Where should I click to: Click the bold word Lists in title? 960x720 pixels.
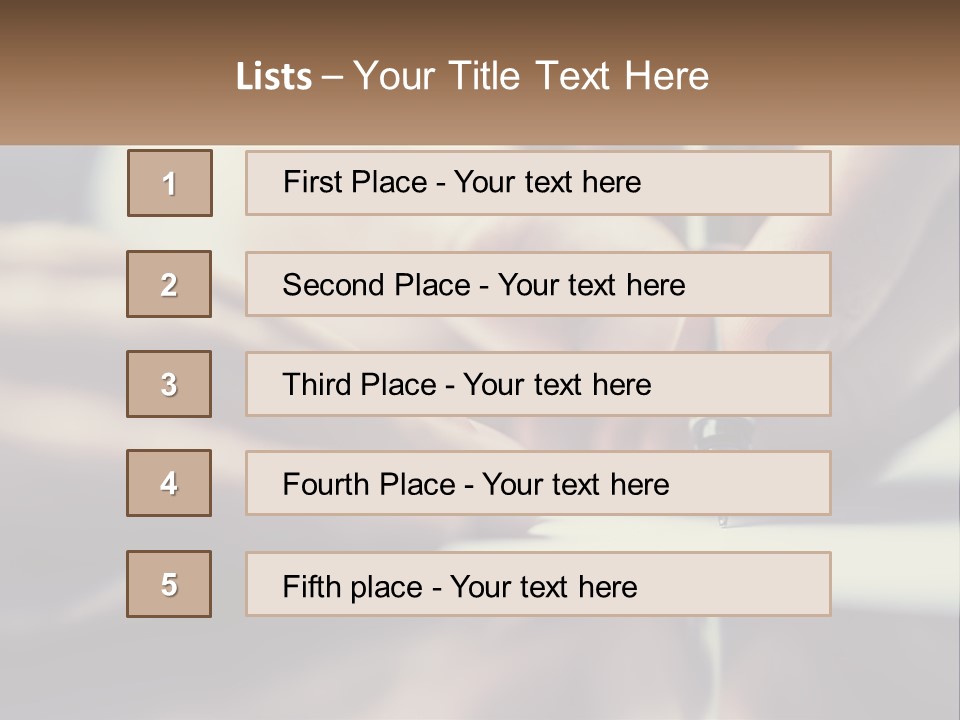(274, 77)
